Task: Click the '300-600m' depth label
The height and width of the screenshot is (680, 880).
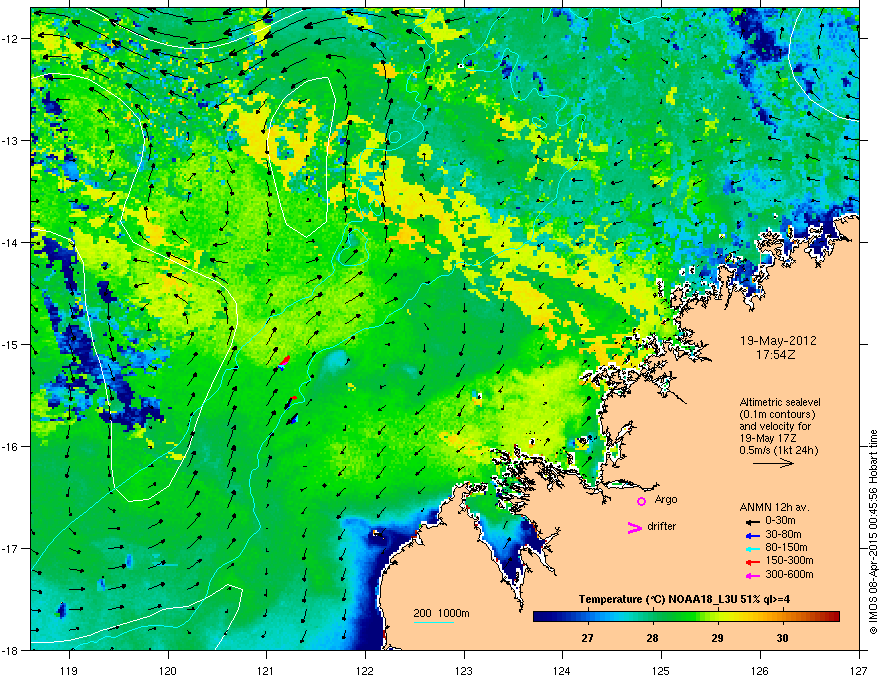Action: 789,574
